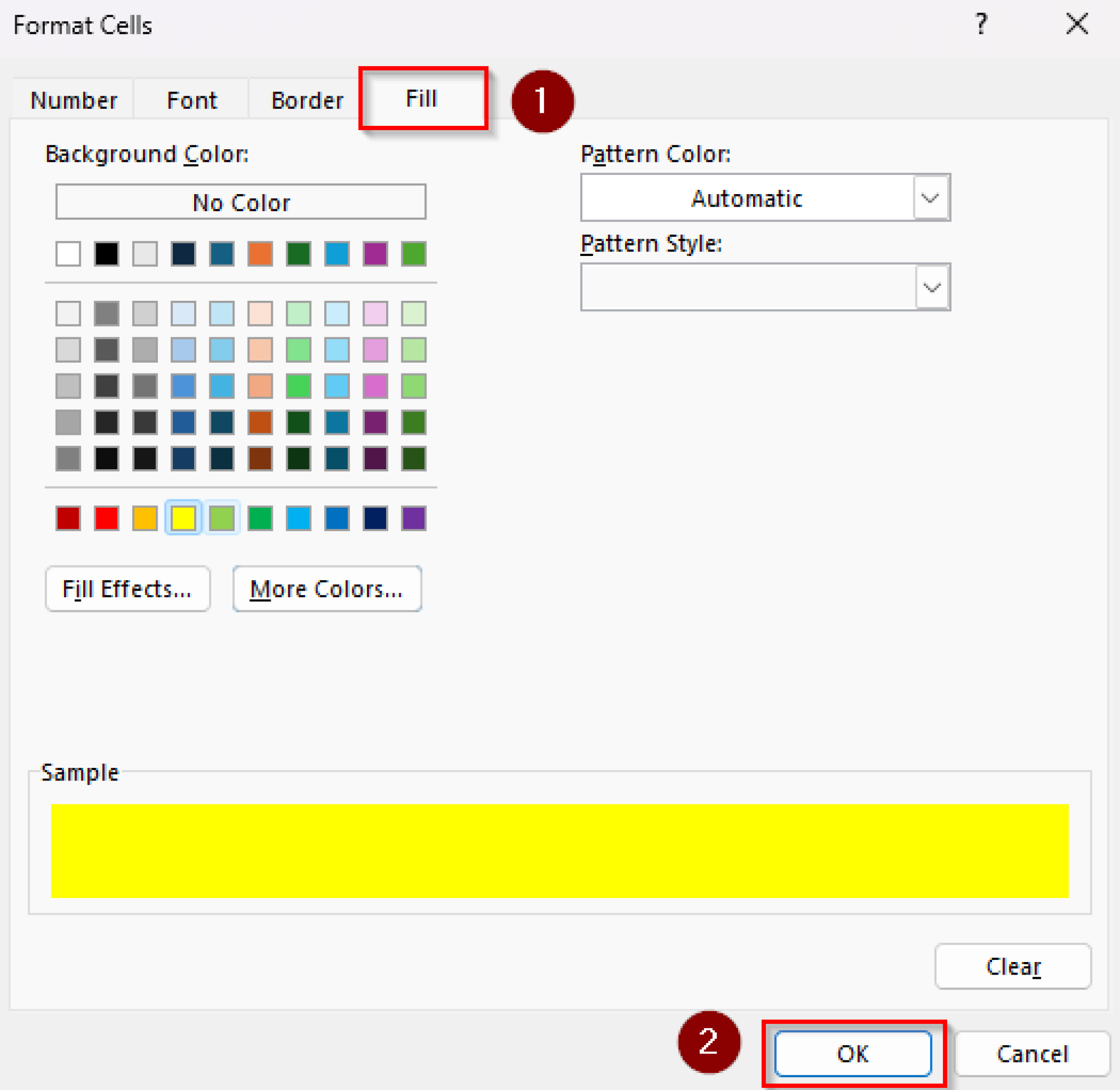1120x1090 pixels.
Task: Confirm with the OK button
Action: (853, 1053)
